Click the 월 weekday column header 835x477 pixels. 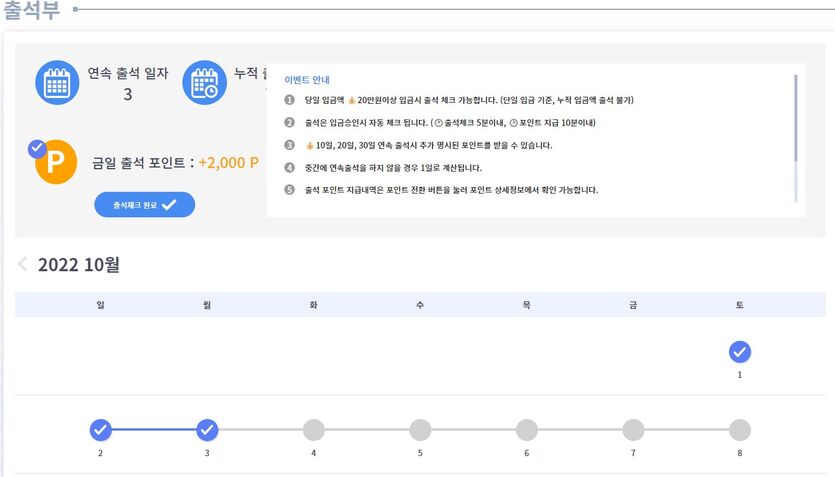pyautogui.click(x=207, y=305)
